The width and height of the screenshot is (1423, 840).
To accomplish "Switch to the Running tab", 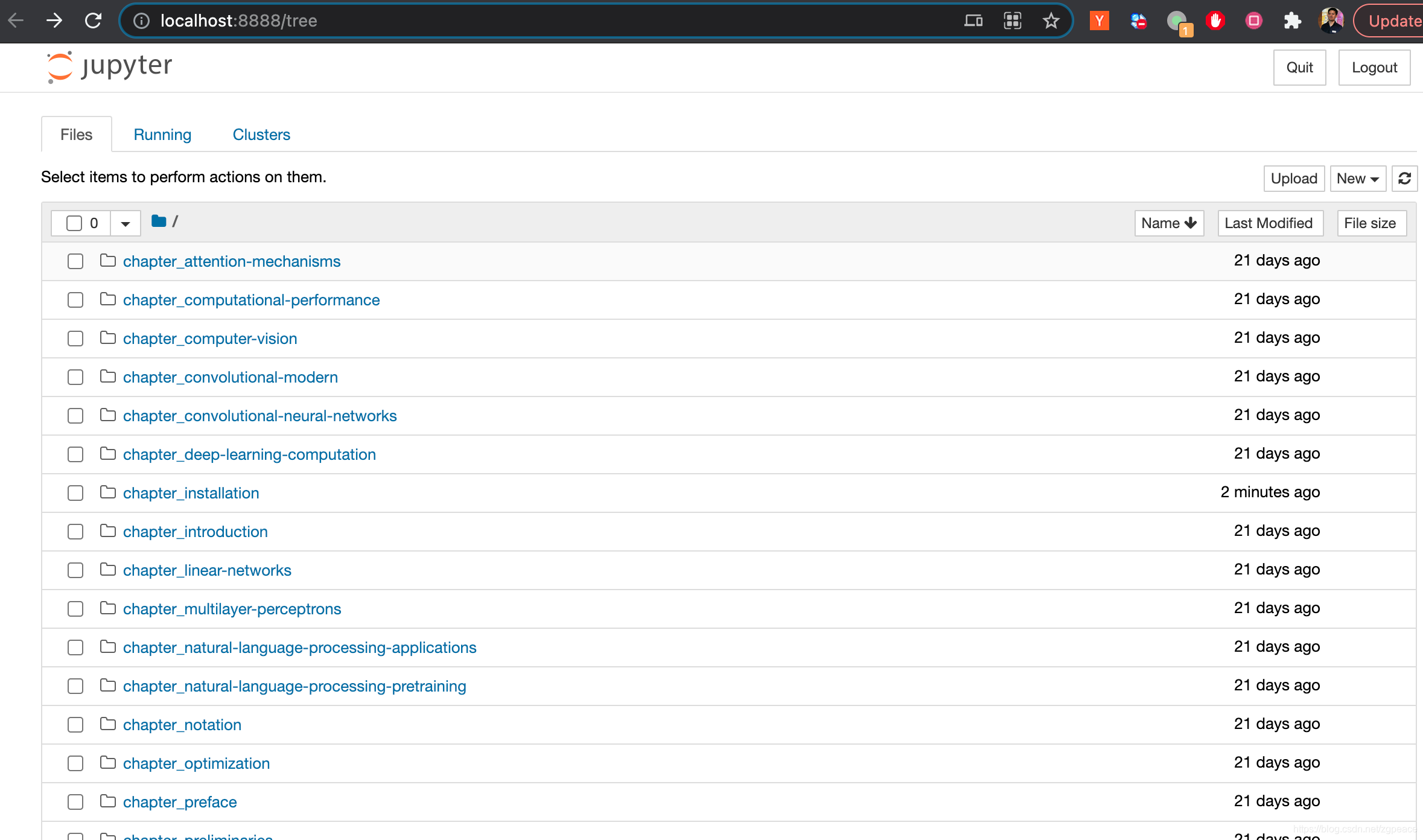I will point(162,135).
